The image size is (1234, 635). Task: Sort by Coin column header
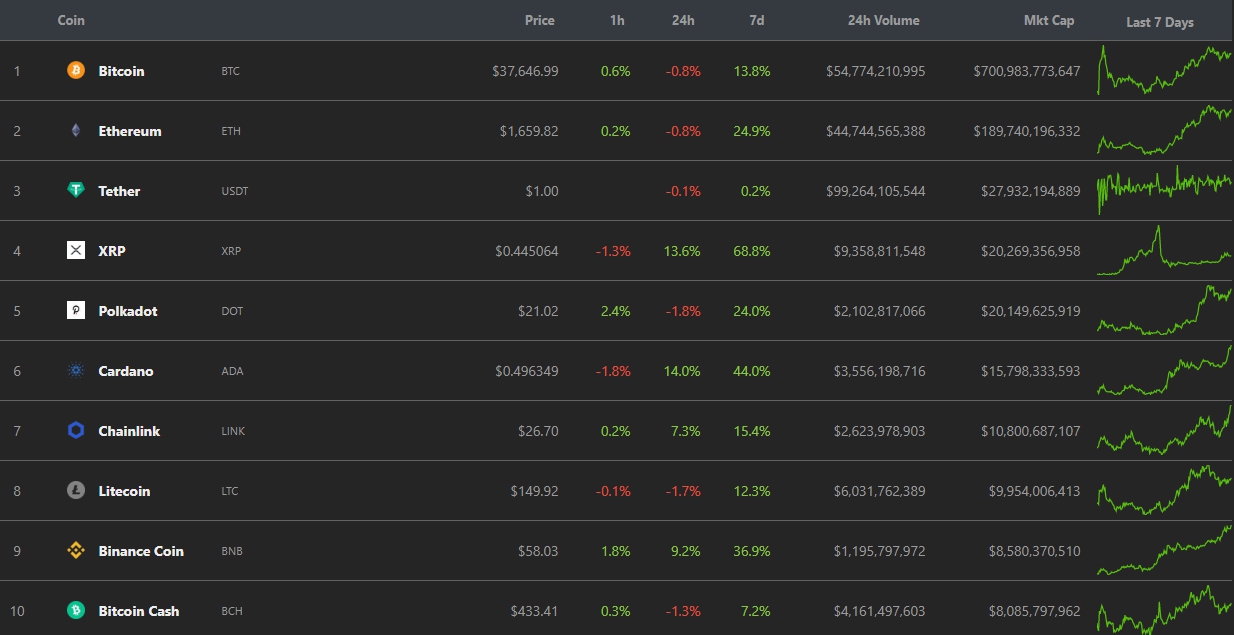pos(71,20)
